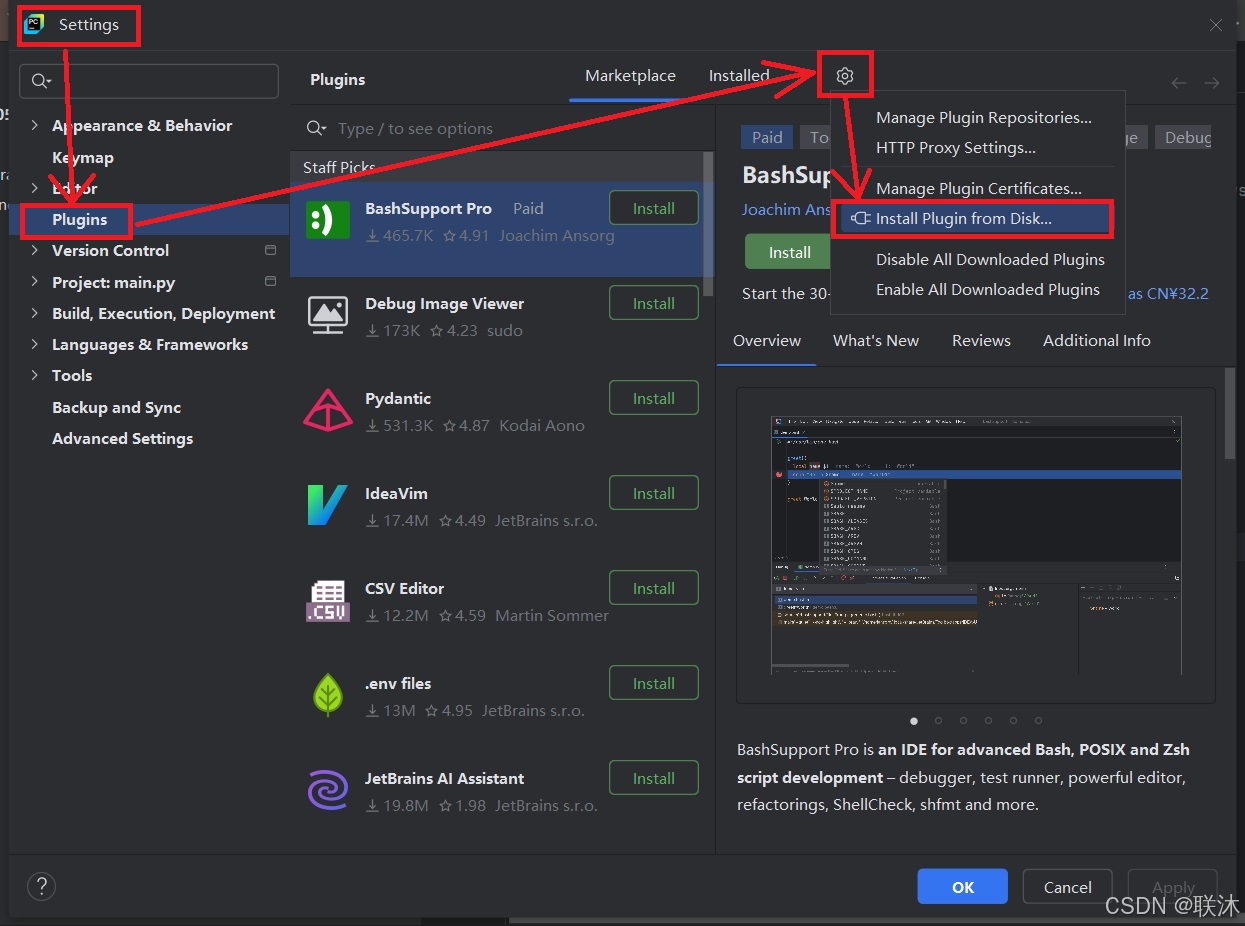1245x926 pixels.
Task: Click the green Install button in details
Action: coord(788,252)
